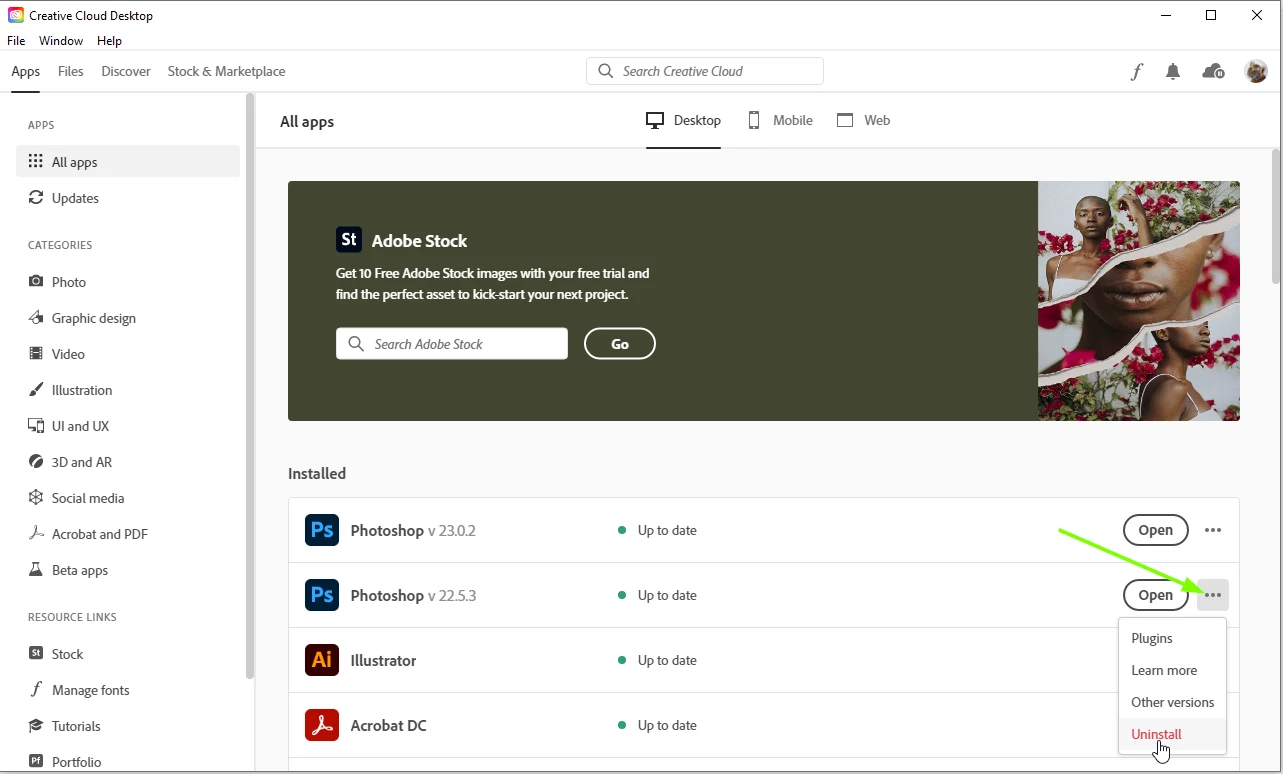1283x774 pixels.
Task: Open the File menu
Action: pyautogui.click(x=16, y=41)
